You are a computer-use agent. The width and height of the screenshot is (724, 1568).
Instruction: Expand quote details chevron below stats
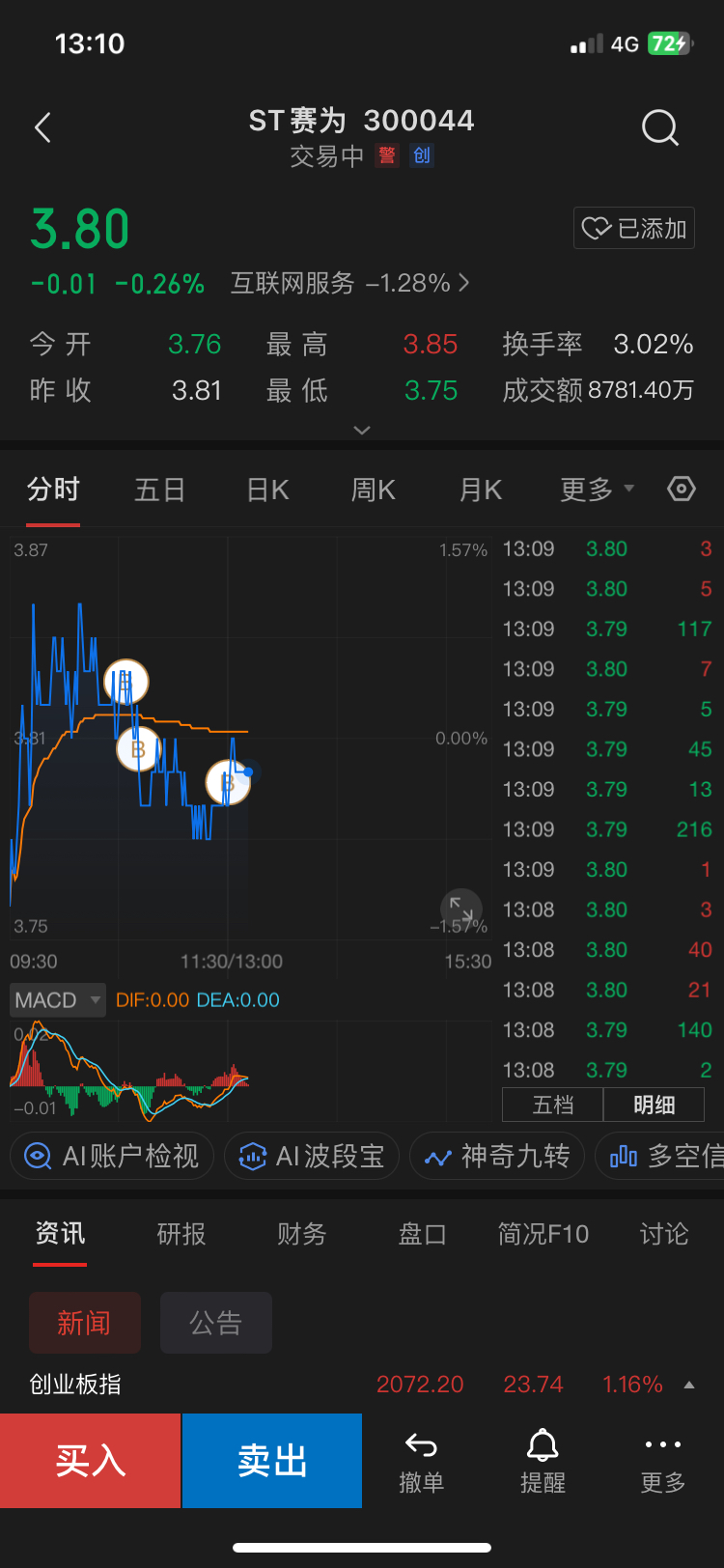(x=362, y=430)
